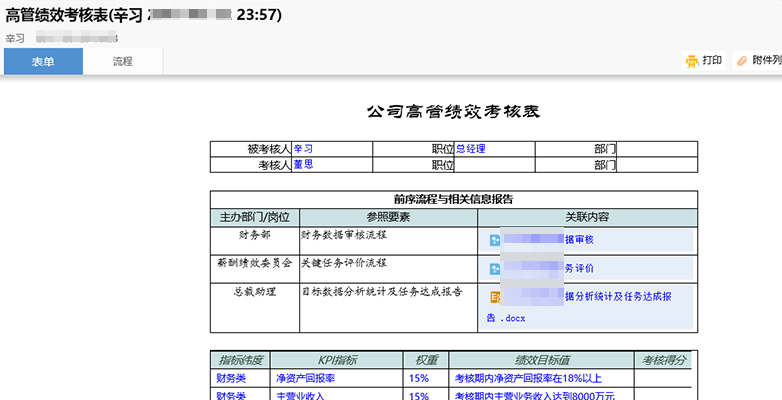Click the docx file icon in 总裁助理 row

494,296
